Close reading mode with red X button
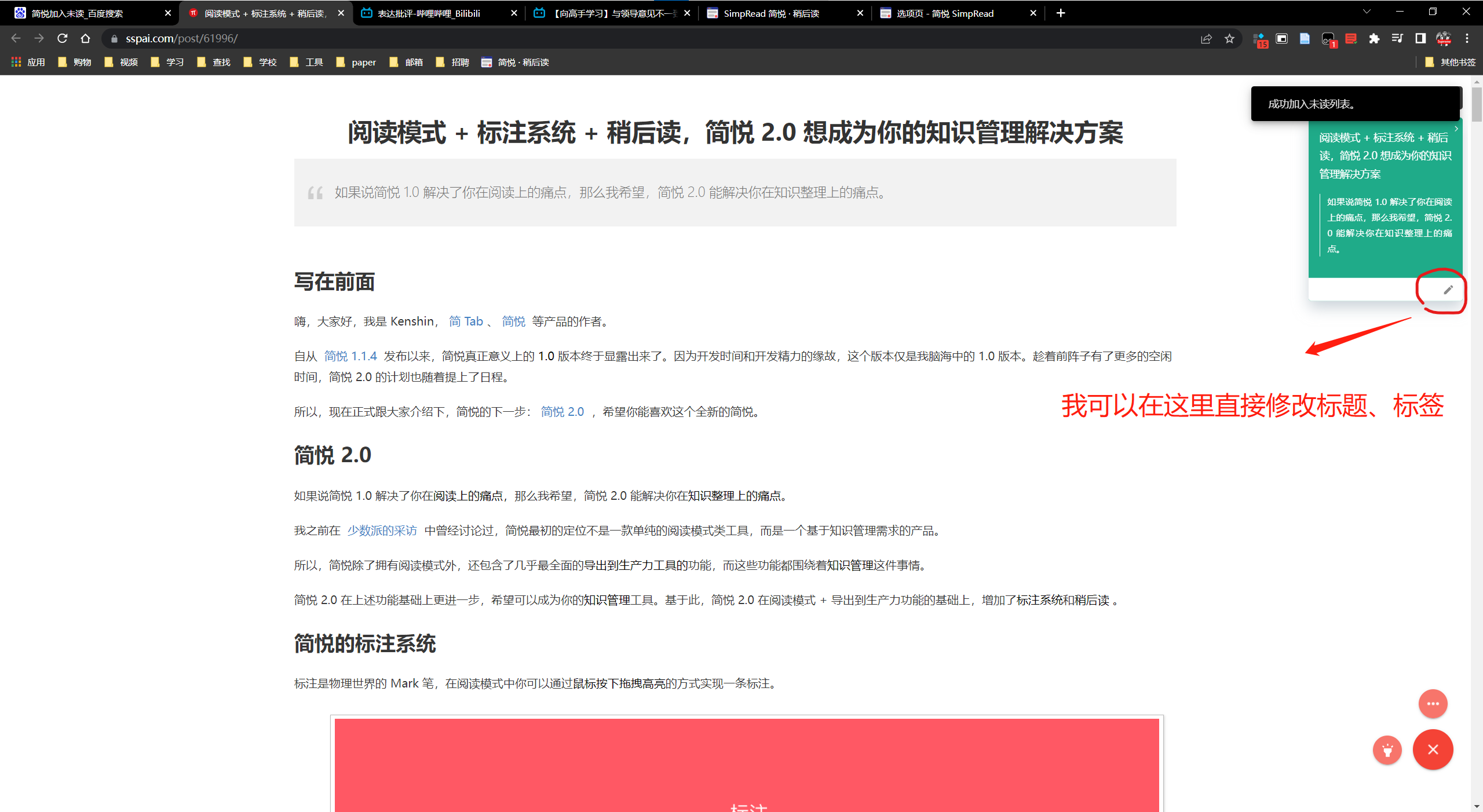 click(1433, 749)
